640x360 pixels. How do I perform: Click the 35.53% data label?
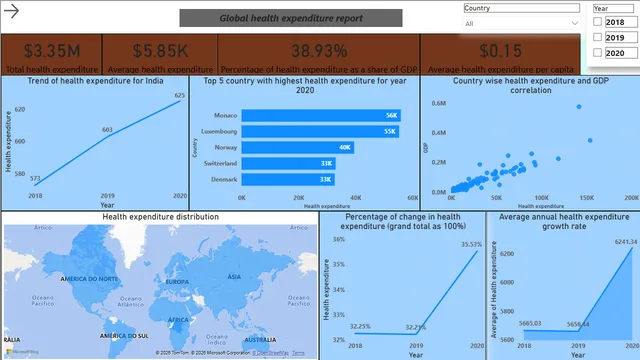click(x=471, y=244)
